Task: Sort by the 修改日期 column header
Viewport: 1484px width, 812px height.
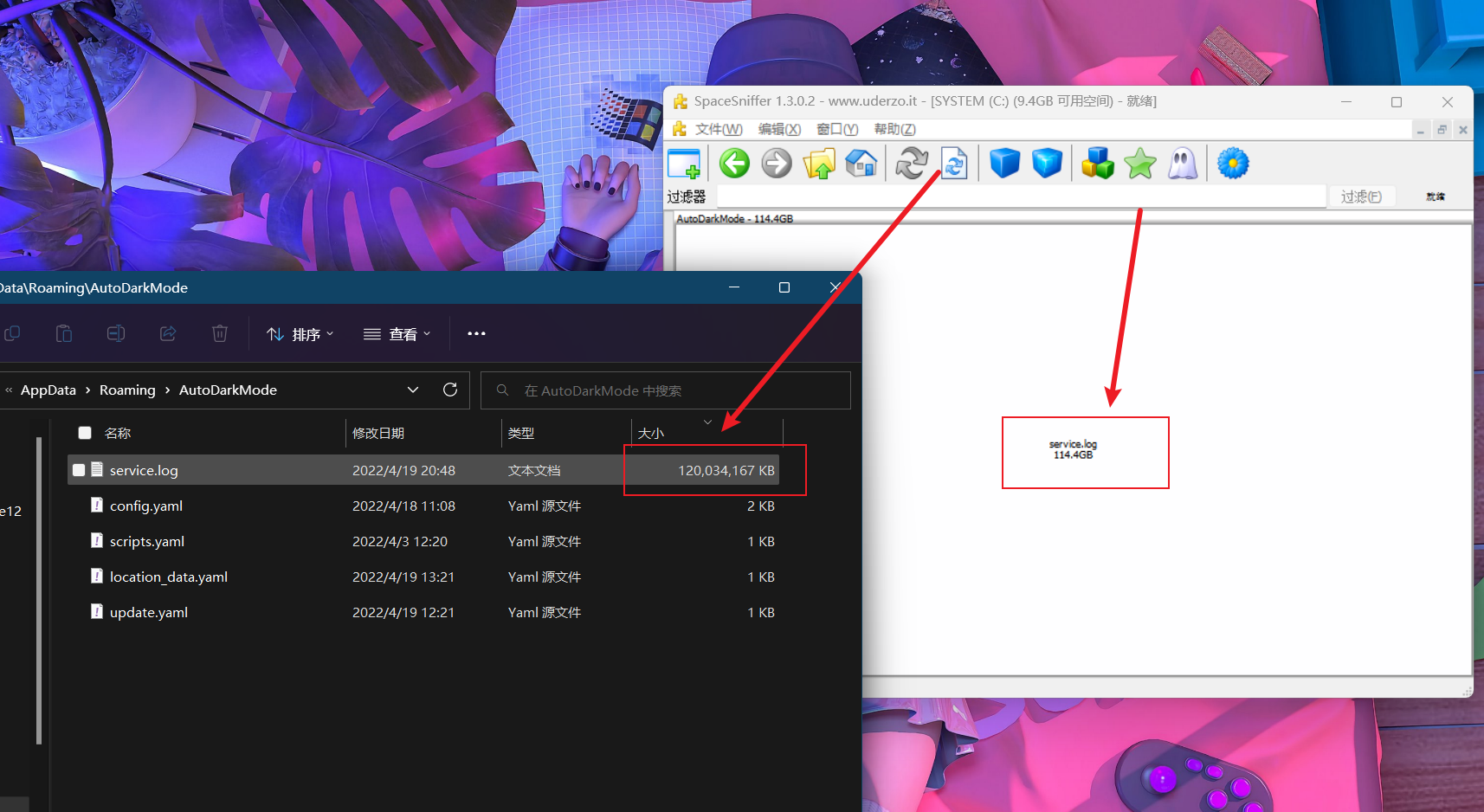Action: coord(378,433)
